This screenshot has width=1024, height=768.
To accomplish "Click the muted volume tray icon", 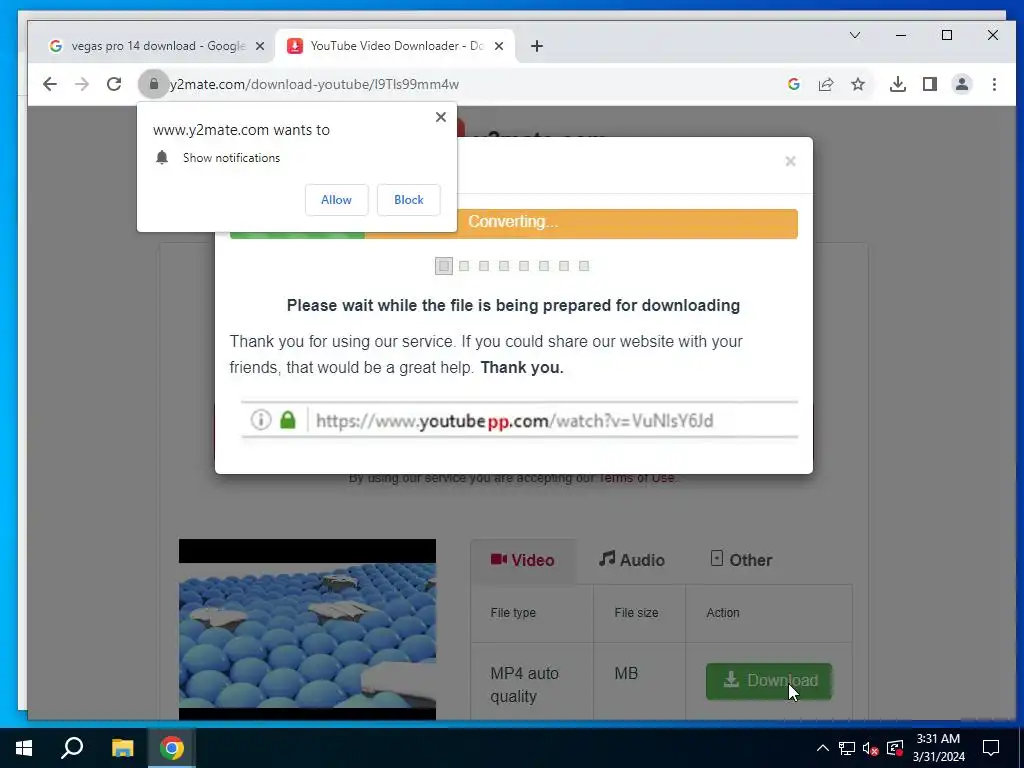I will 871,748.
